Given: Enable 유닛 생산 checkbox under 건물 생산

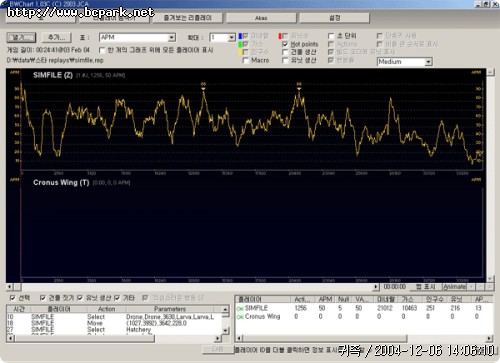Looking at the screenshot, I should pos(285,60).
